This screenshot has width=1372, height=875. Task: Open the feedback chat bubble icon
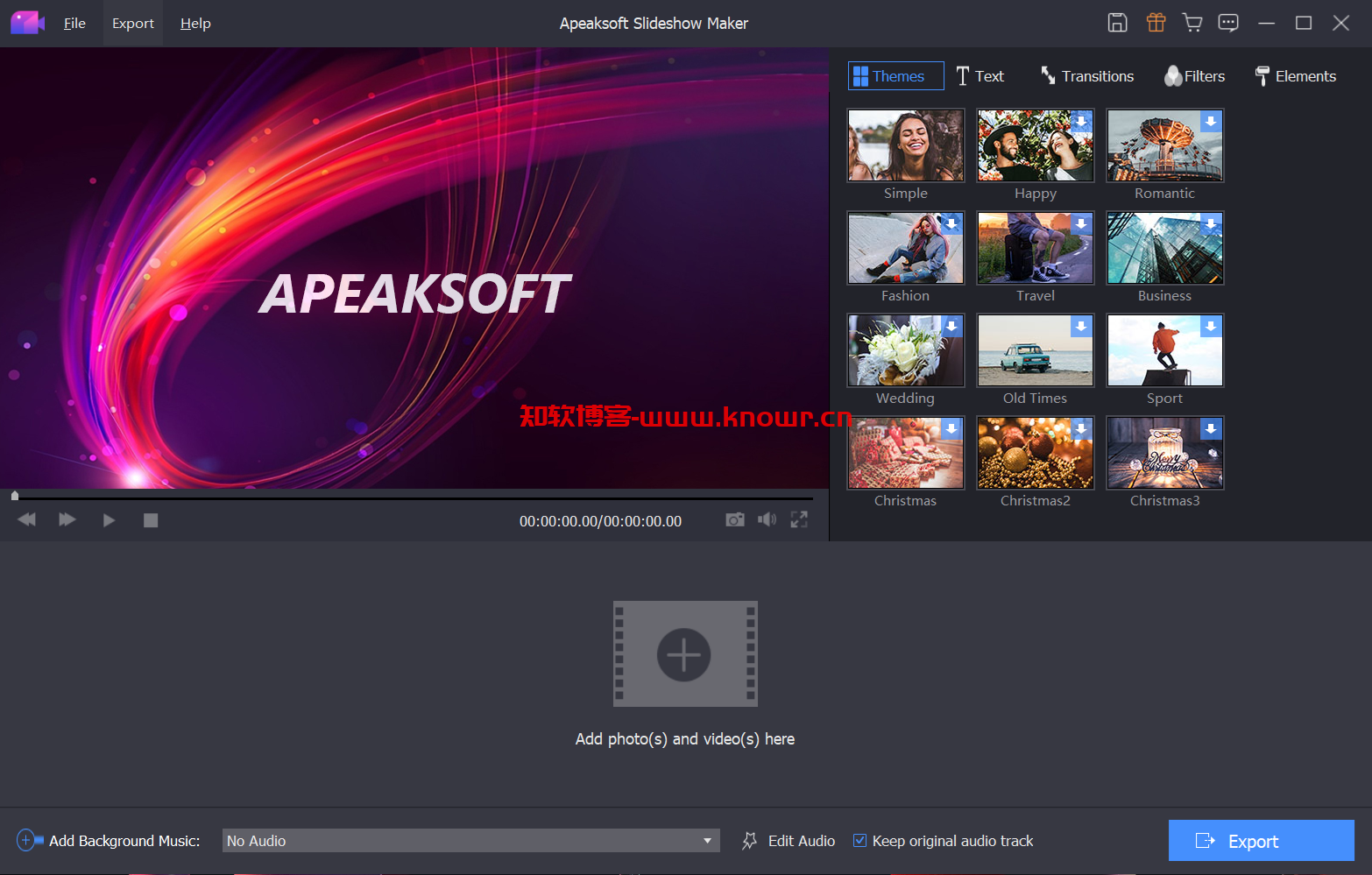click(1228, 23)
